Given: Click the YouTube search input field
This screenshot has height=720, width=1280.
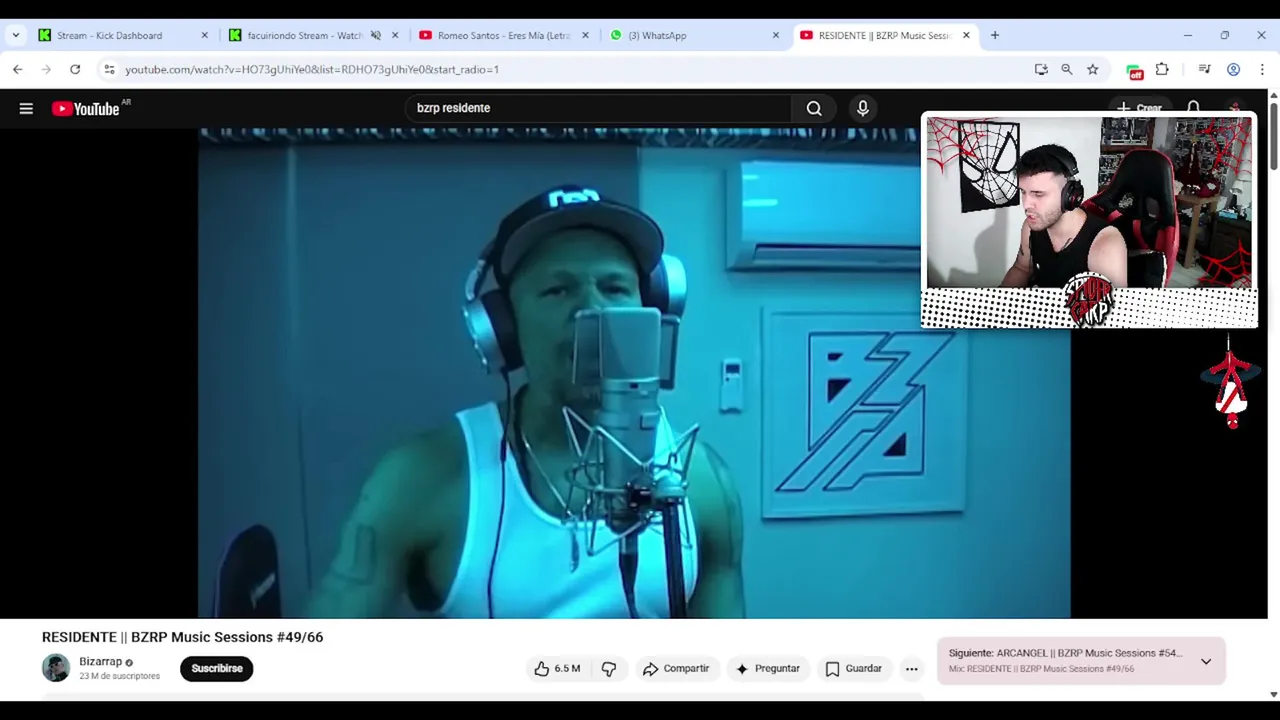Looking at the screenshot, I should pos(600,108).
